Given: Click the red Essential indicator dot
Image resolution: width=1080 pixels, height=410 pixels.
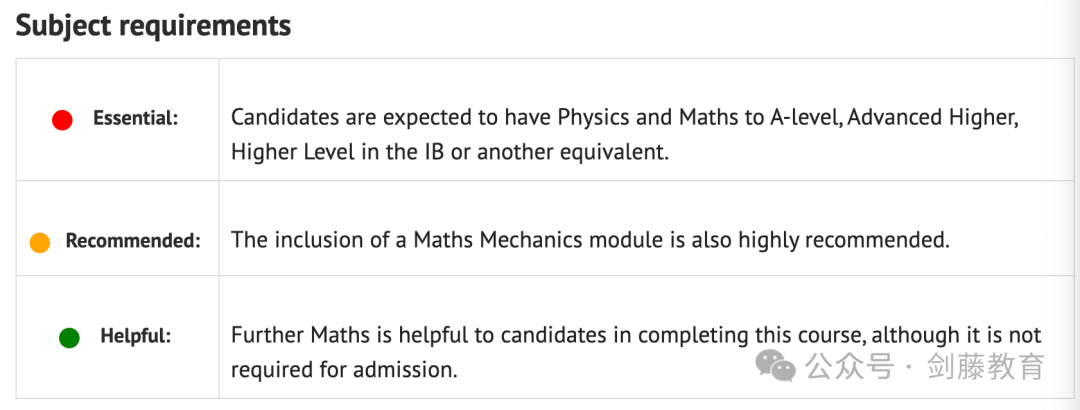Looking at the screenshot, I should point(62,120).
